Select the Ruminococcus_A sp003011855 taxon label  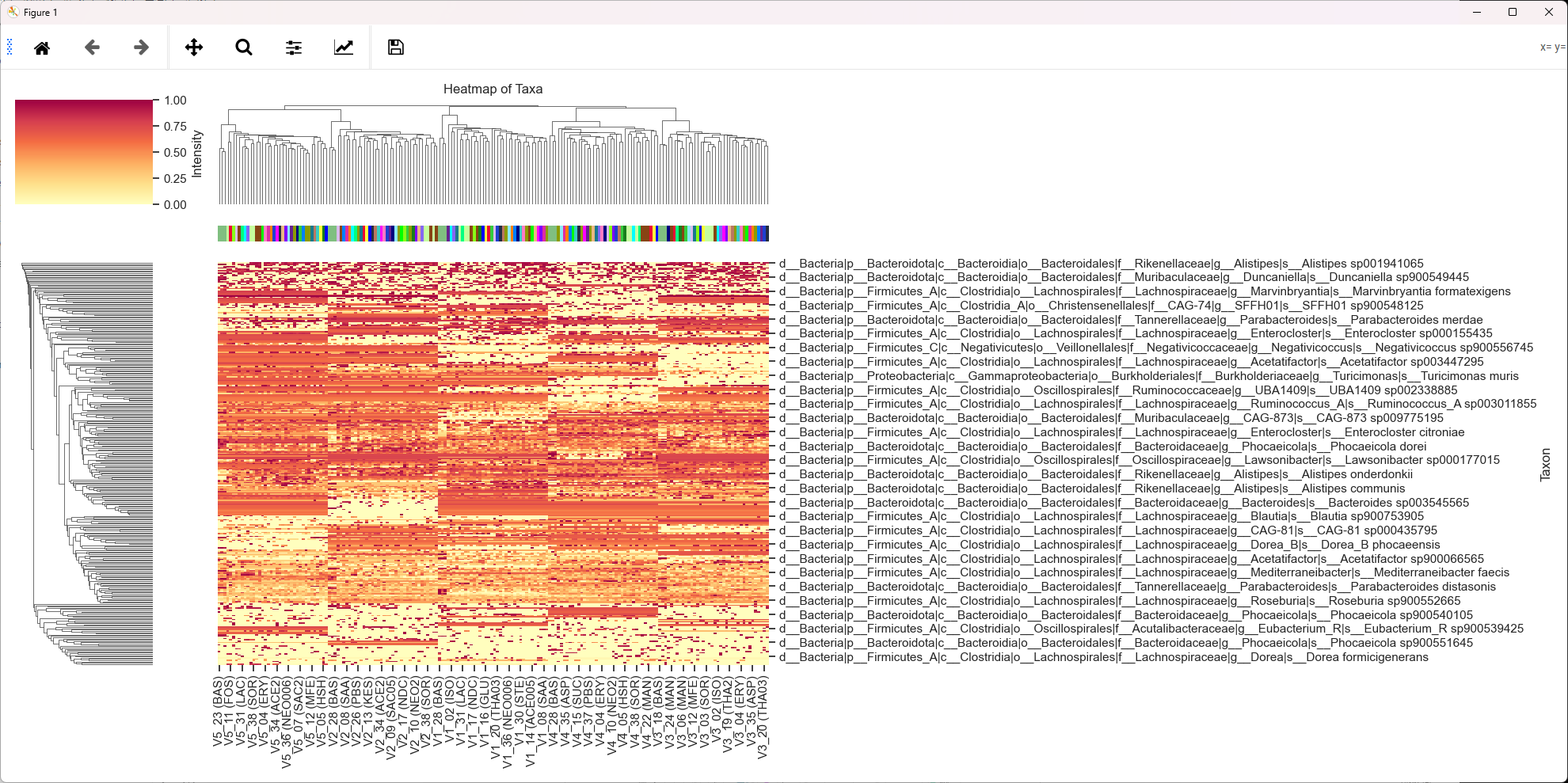(x=1158, y=404)
